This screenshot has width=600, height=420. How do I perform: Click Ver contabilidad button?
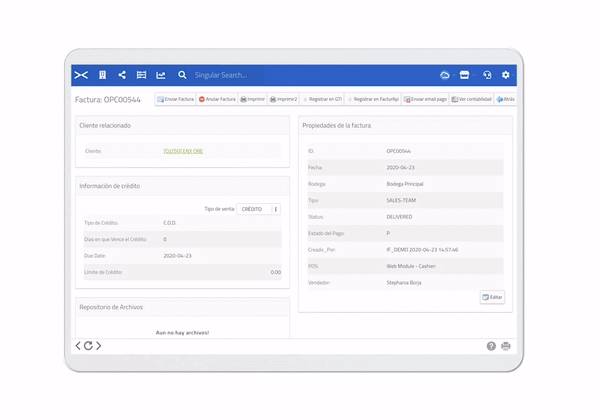click(x=471, y=99)
